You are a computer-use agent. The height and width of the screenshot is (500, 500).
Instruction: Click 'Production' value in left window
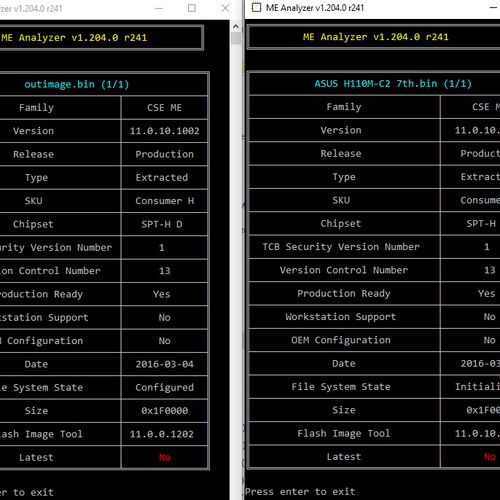pyautogui.click(x=164, y=154)
